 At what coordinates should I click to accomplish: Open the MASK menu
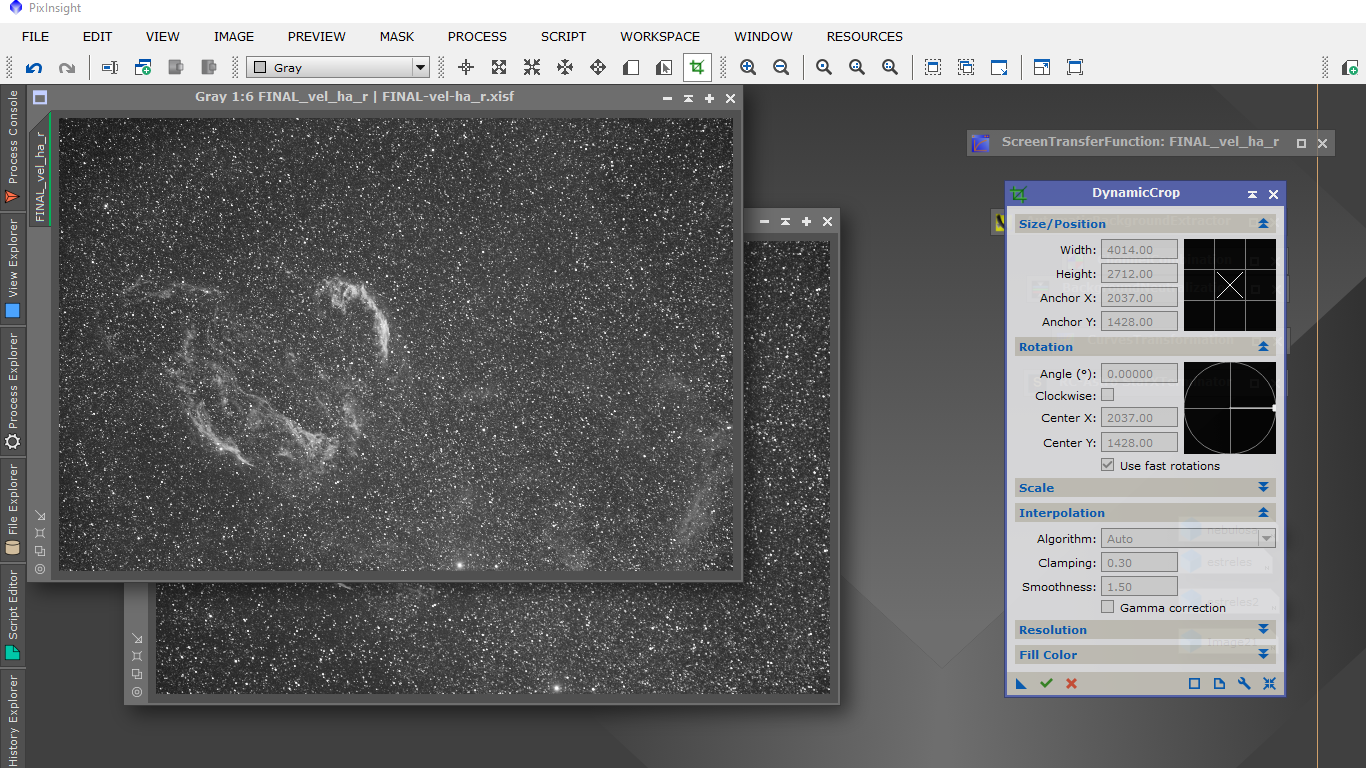click(397, 36)
